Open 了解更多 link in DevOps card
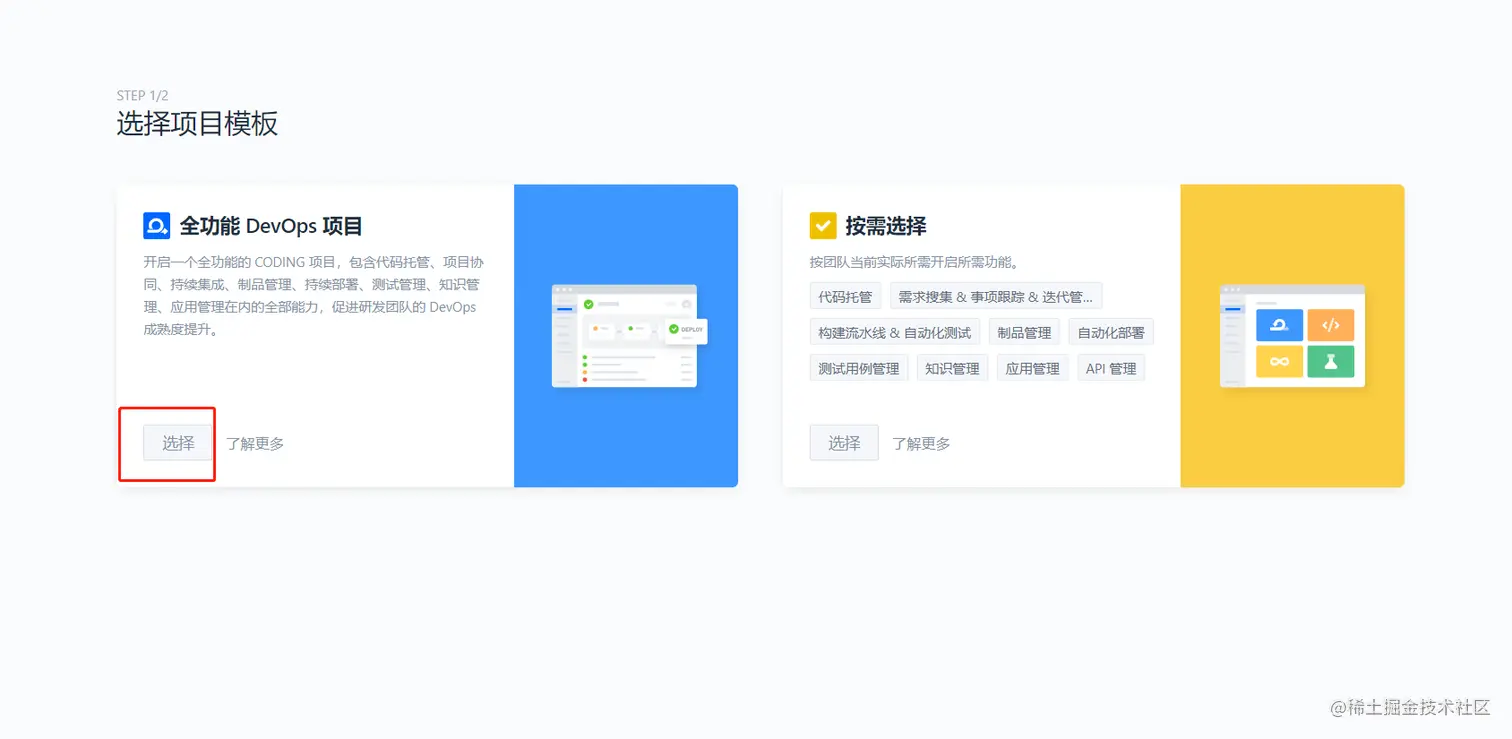This screenshot has height=739, width=1512. (x=255, y=443)
